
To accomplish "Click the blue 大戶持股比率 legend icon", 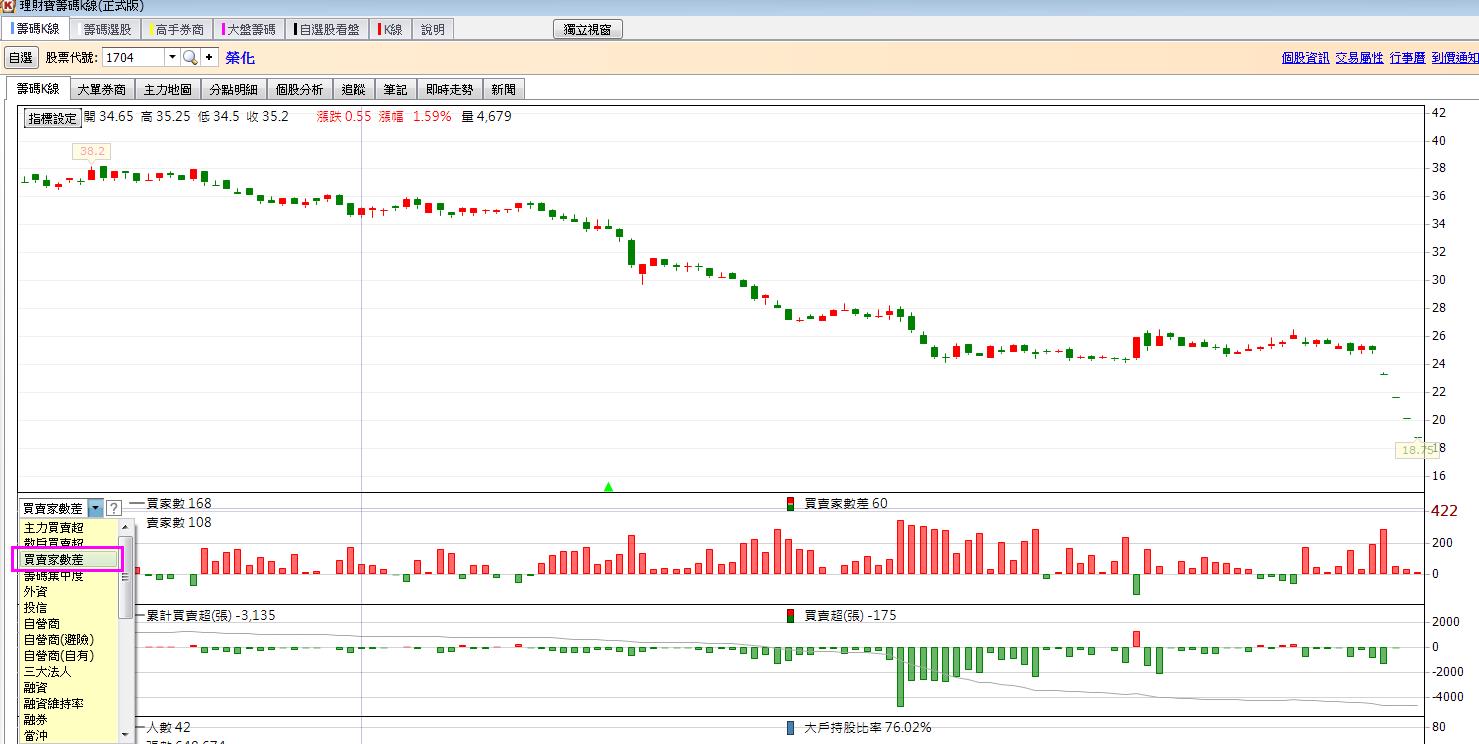I will click(791, 728).
